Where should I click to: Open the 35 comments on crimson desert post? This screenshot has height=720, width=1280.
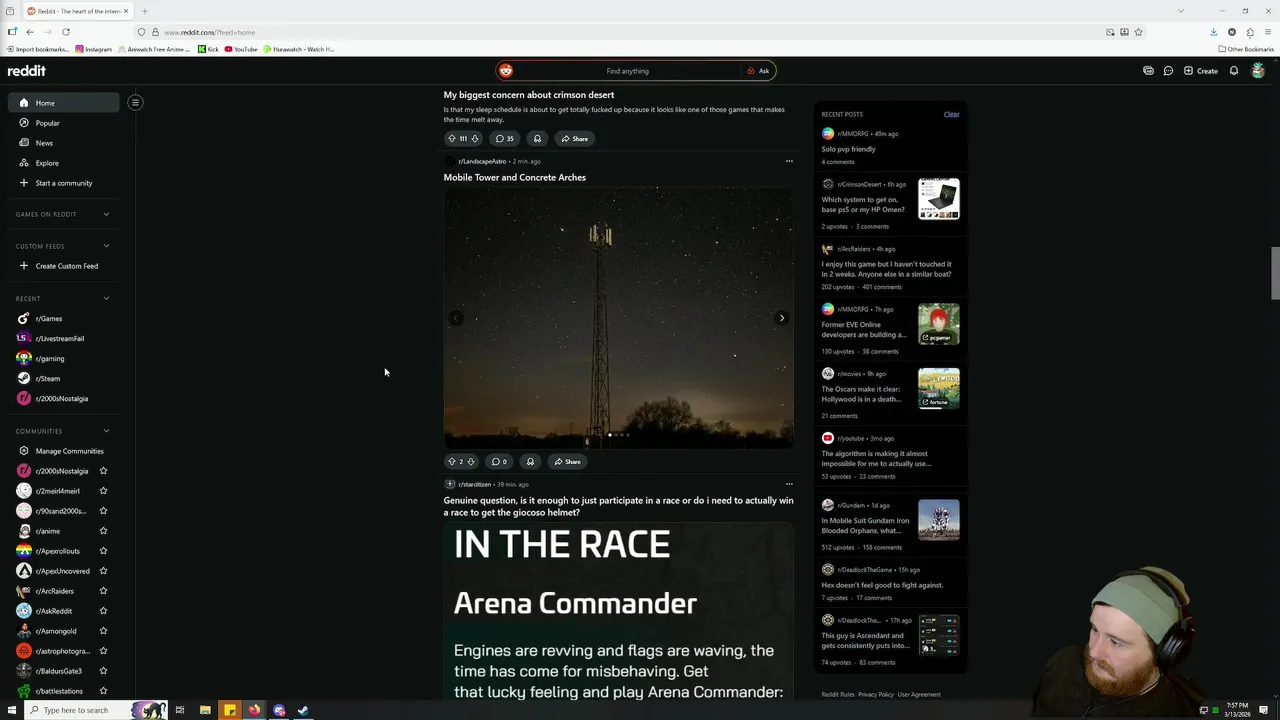pos(505,139)
